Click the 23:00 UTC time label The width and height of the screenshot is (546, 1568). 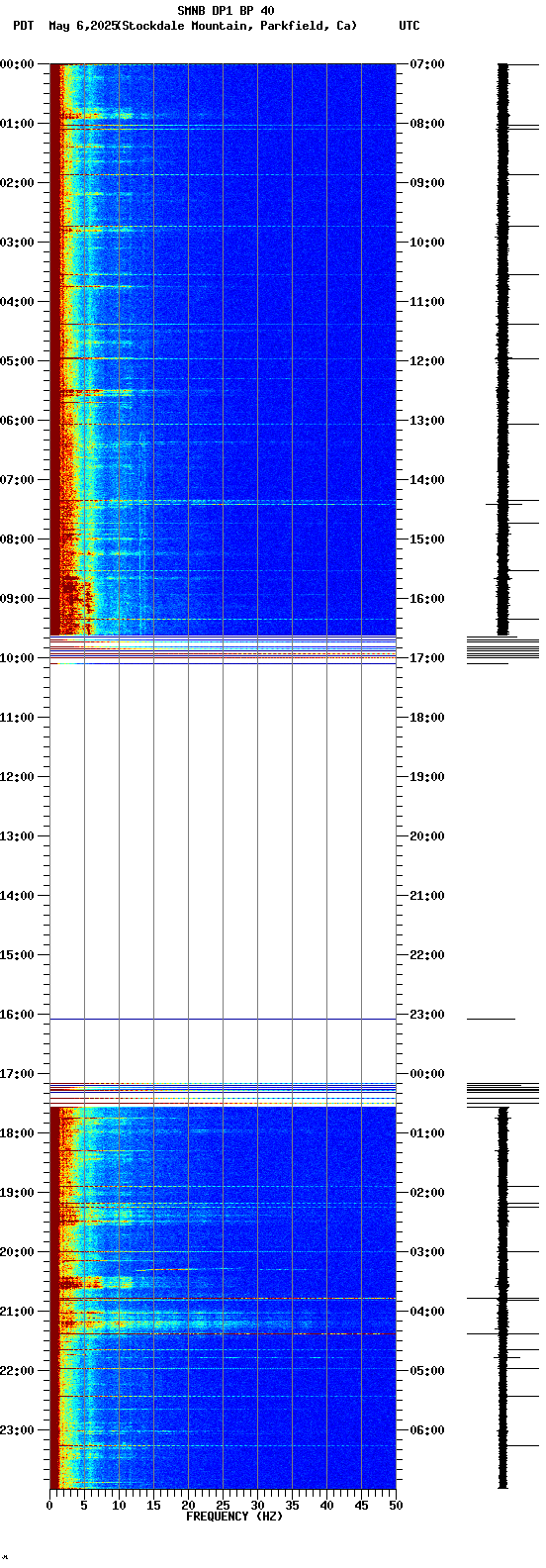(427, 1015)
